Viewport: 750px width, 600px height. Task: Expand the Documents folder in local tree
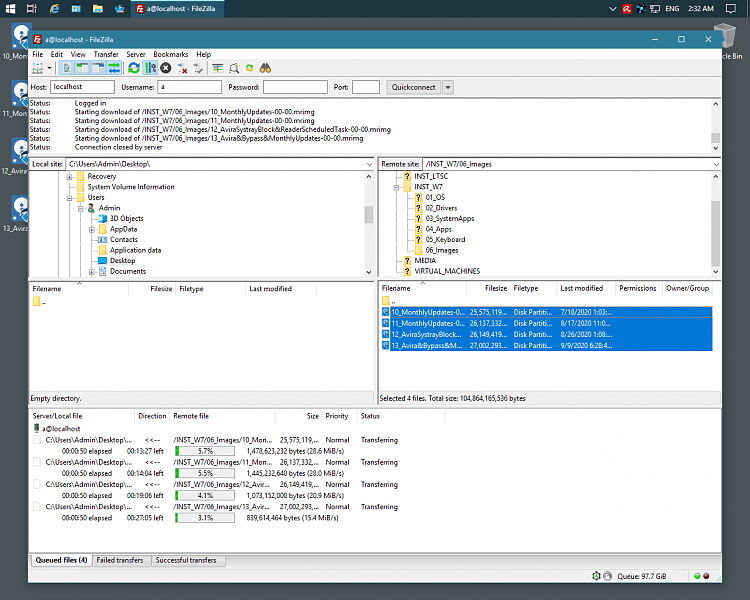(92, 272)
